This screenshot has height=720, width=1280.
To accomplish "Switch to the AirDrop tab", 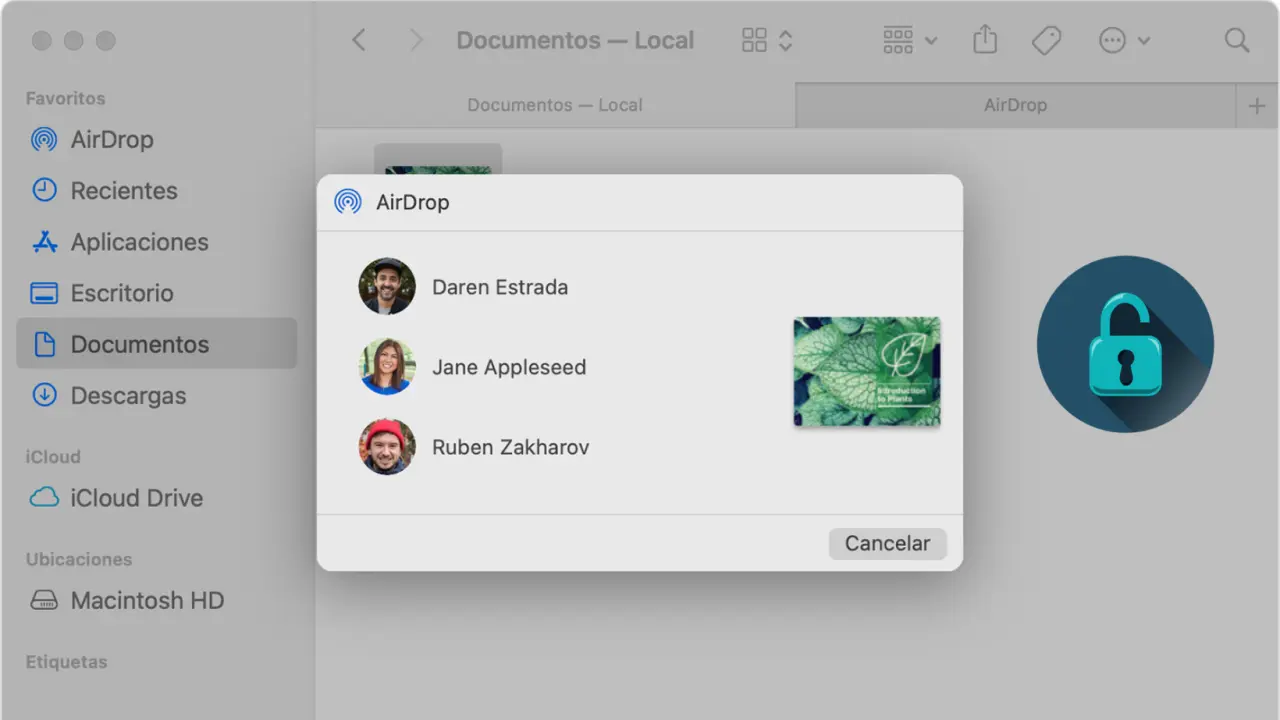I will pyautogui.click(x=1015, y=105).
